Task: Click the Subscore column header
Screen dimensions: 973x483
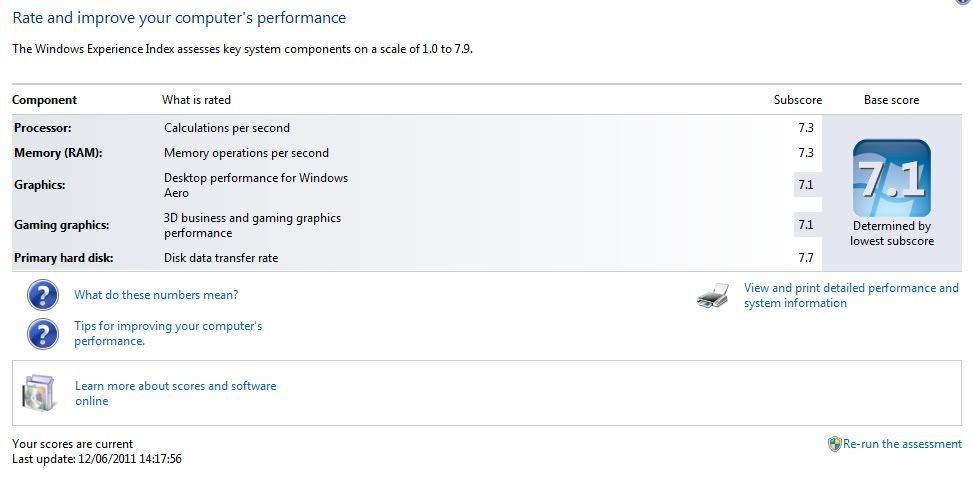Action: pos(798,100)
